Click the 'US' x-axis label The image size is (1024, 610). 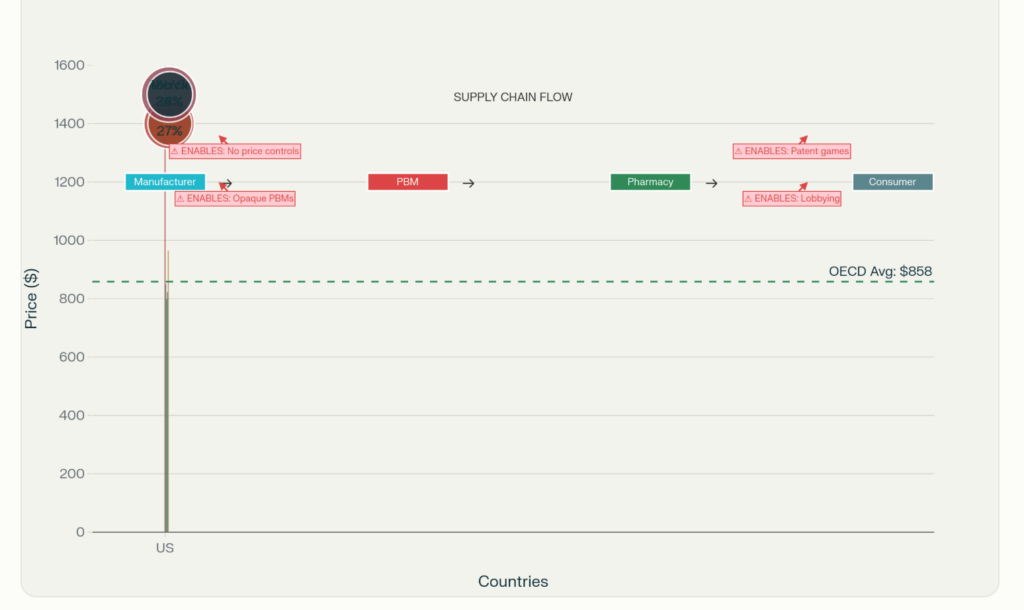tap(165, 548)
